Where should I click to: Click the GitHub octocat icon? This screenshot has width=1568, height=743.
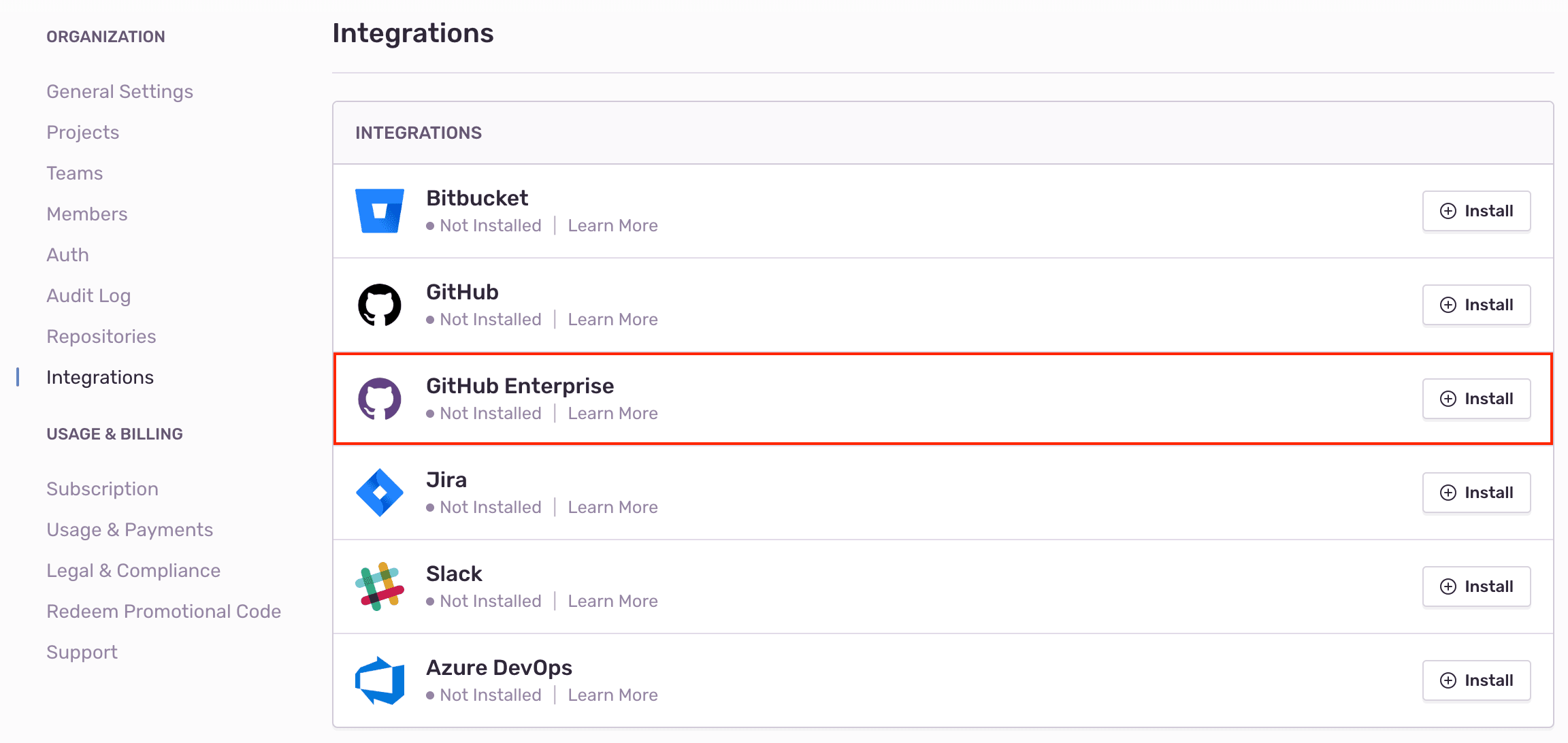380,305
